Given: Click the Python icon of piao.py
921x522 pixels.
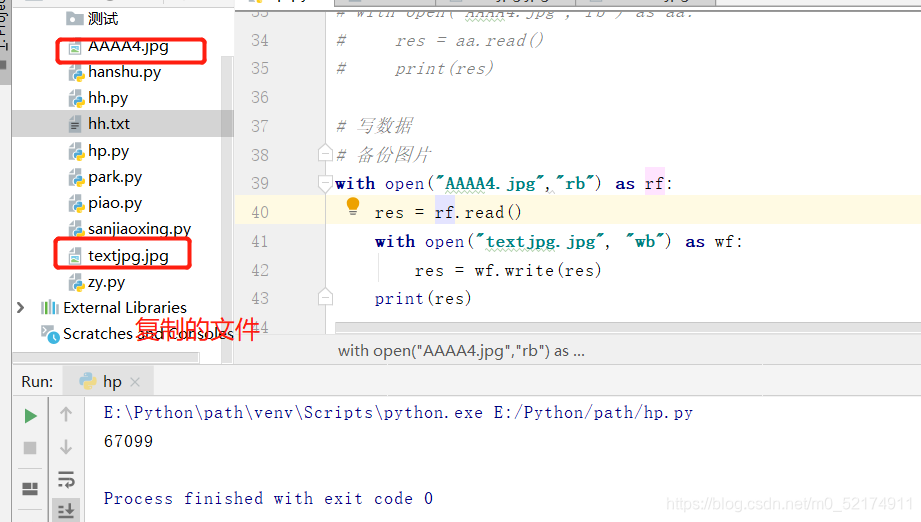Looking at the screenshot, I should pyautogui.click(x=76, y=204).
